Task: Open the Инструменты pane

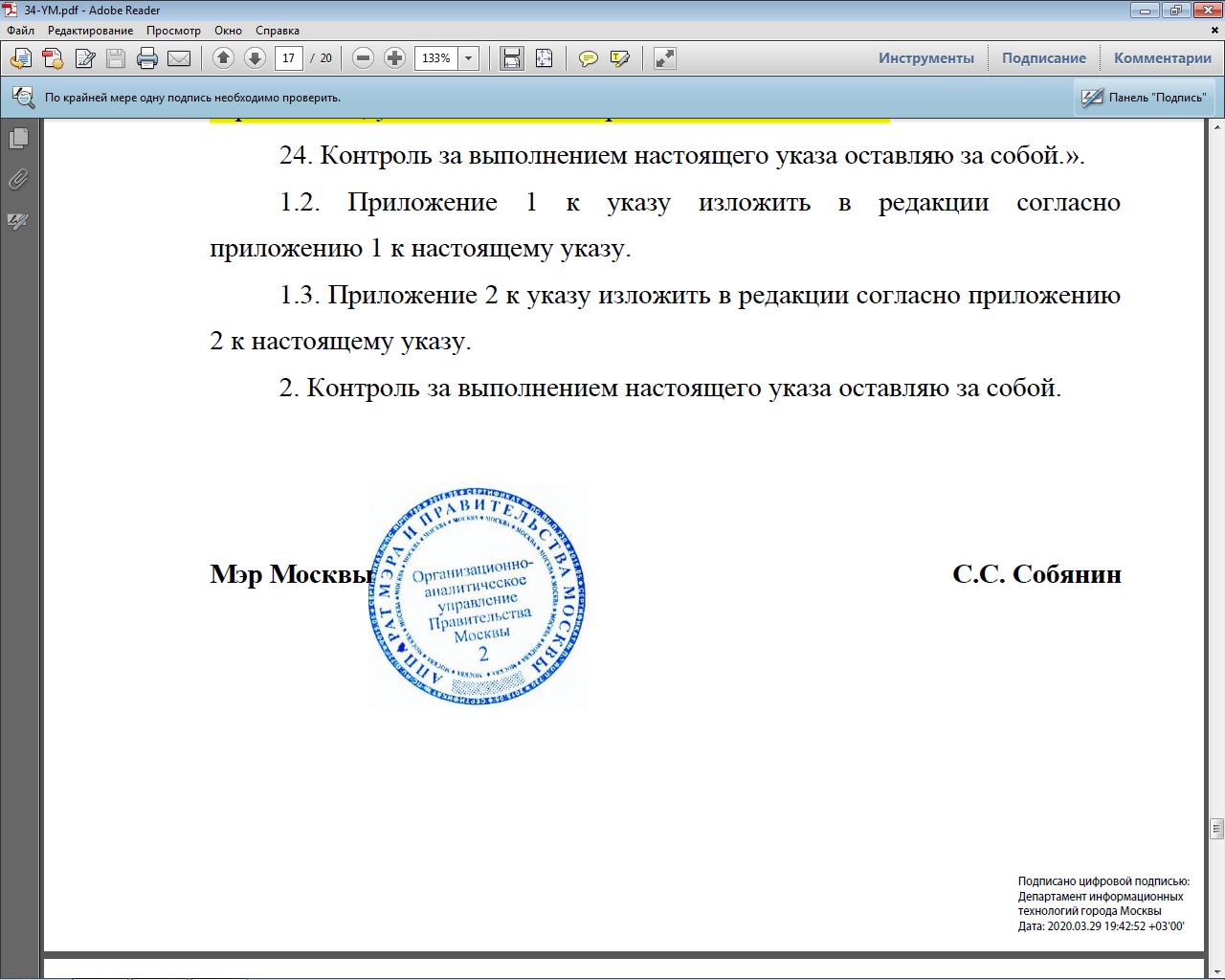Action: [926, 58]
